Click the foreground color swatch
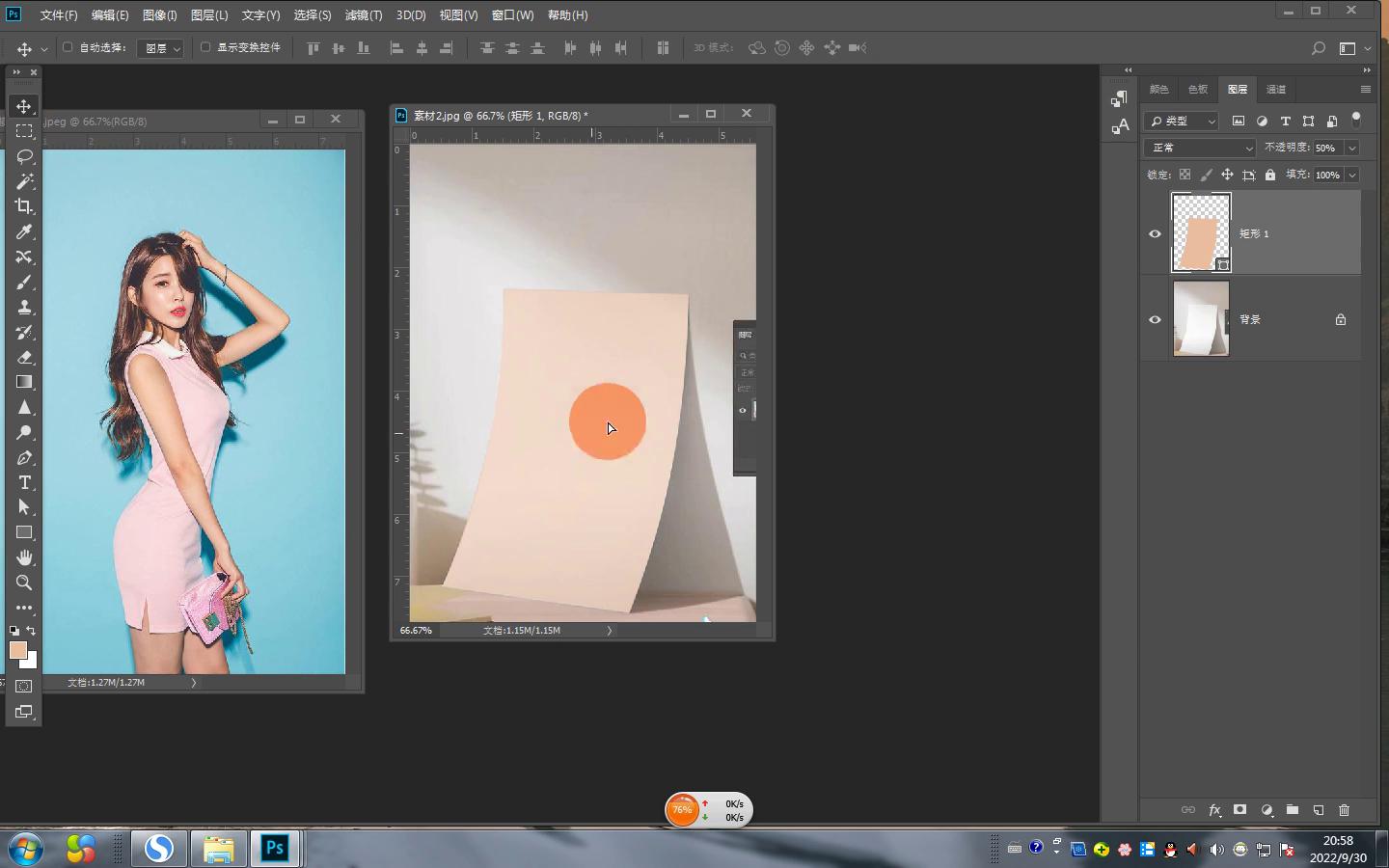Screen dimensions: 1389x868 (17, 651)
